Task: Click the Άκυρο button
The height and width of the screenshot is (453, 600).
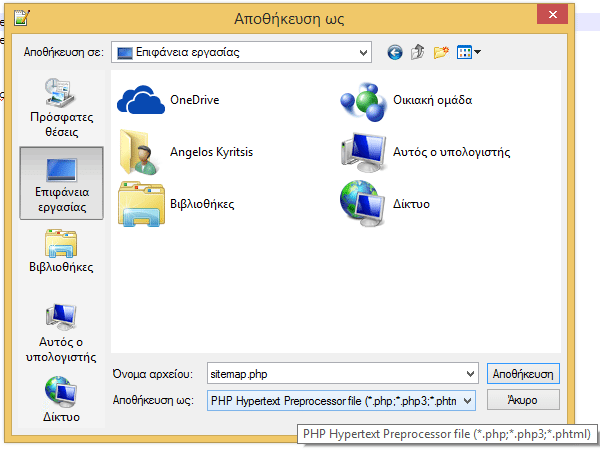Action: [523, 400]
